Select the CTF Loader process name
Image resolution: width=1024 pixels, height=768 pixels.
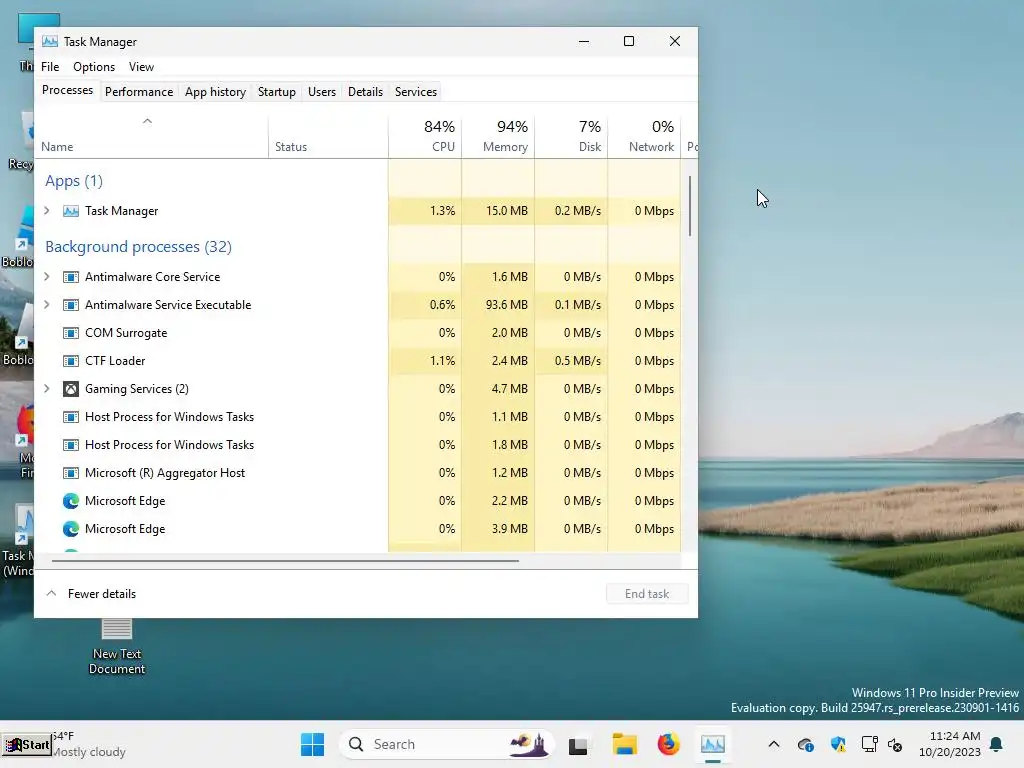pos(115,361)
